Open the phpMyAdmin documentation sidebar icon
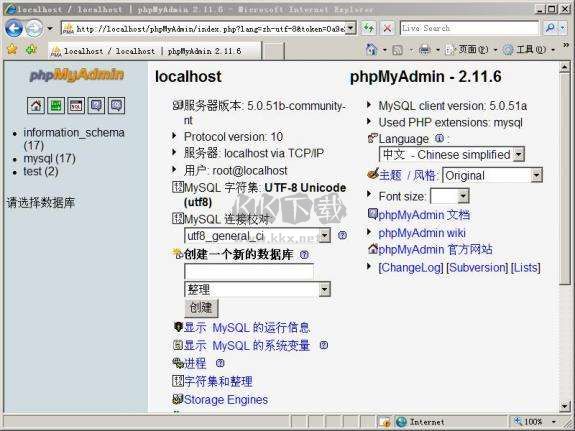Viewport: 575px width, 431px height. [96, 106]
